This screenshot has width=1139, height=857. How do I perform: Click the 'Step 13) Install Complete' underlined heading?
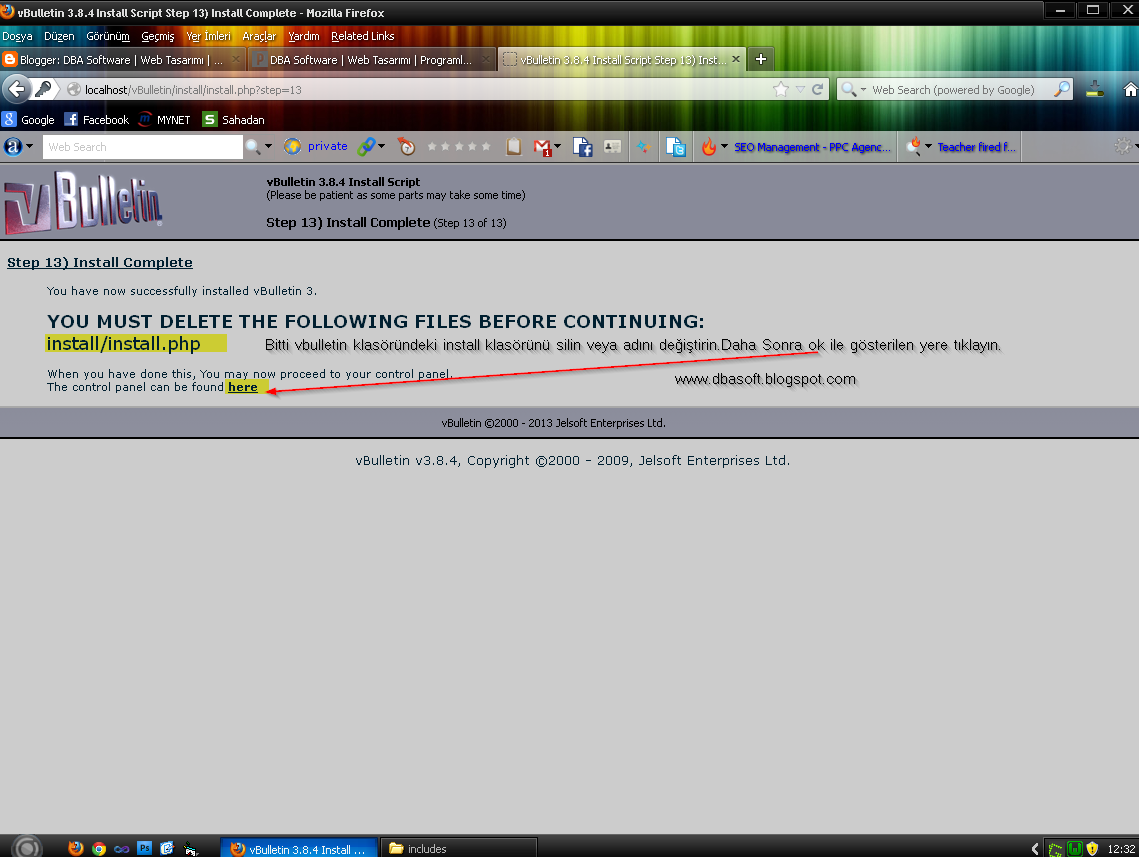pos(100,262)
